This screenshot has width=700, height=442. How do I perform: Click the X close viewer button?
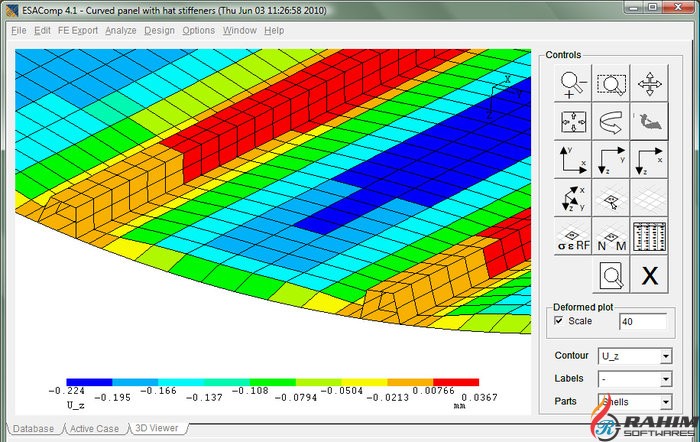point(650,275)
